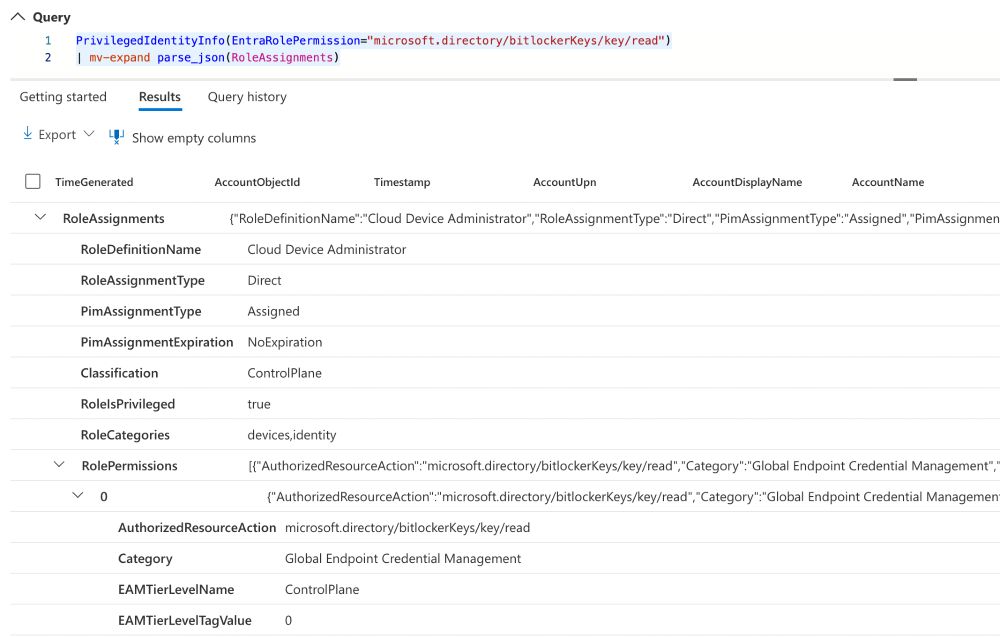Select the RoleIsPrivileged value true
Screen dimensions: 1000x637
pos(259,404)
